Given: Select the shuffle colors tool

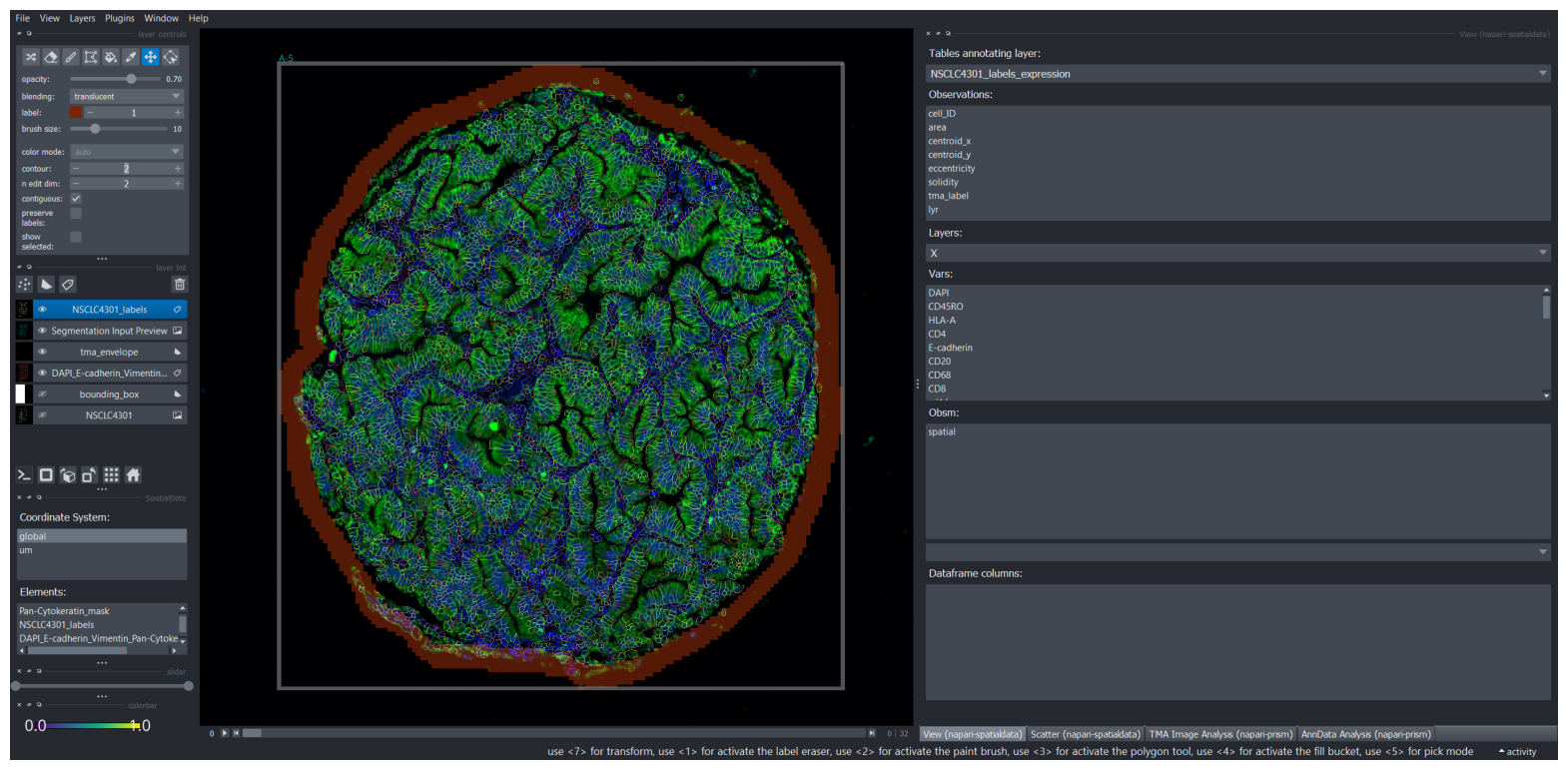Looking at the screenshot, I should click(31, 57).
